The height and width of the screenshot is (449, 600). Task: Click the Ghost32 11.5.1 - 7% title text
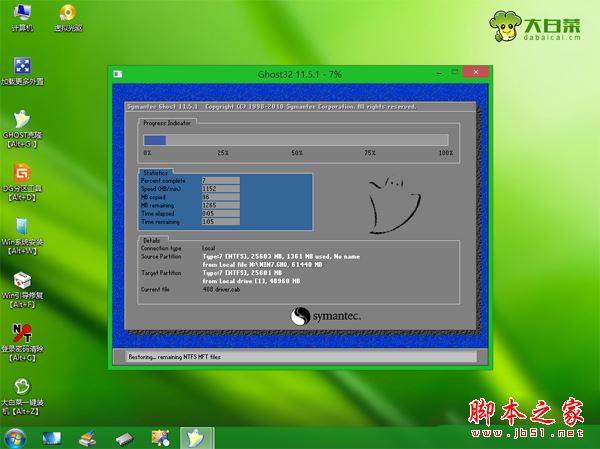pyautogui.click(x=300, y=74)
